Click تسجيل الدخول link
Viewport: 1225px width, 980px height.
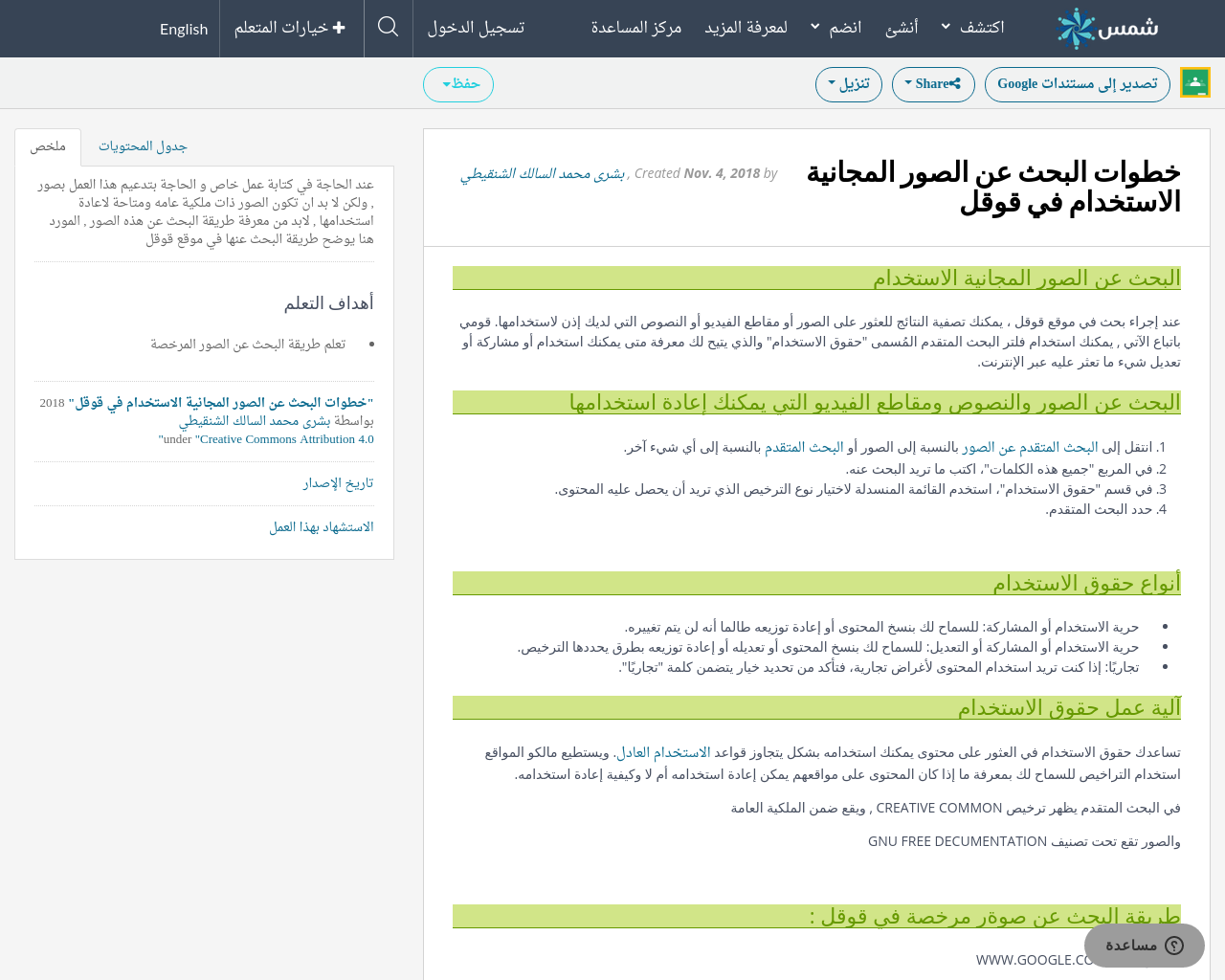pos(476,27)
